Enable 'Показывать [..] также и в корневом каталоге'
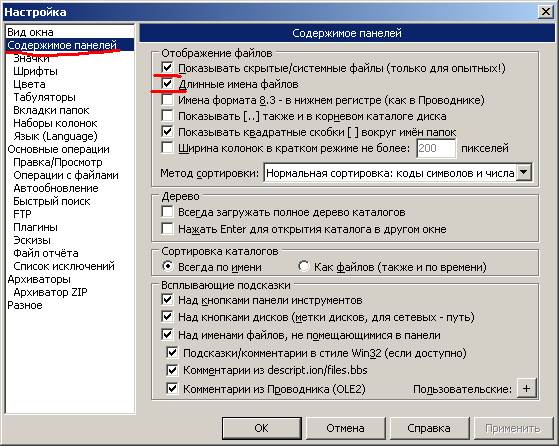The height and width of the screenshot is (446, 559). [167, 116]
